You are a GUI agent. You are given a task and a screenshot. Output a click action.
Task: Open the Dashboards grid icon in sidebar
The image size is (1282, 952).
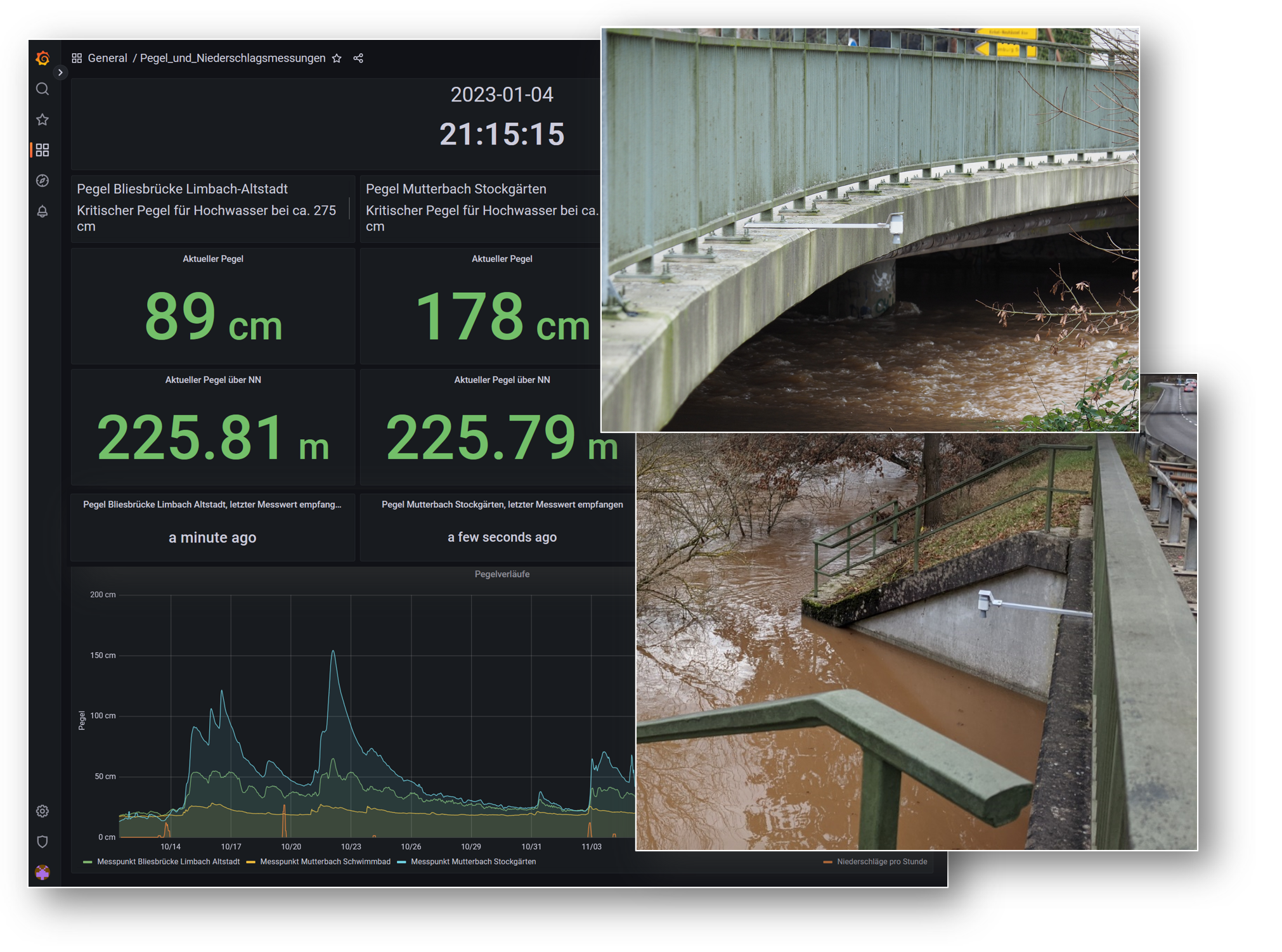tap(42, 150)
